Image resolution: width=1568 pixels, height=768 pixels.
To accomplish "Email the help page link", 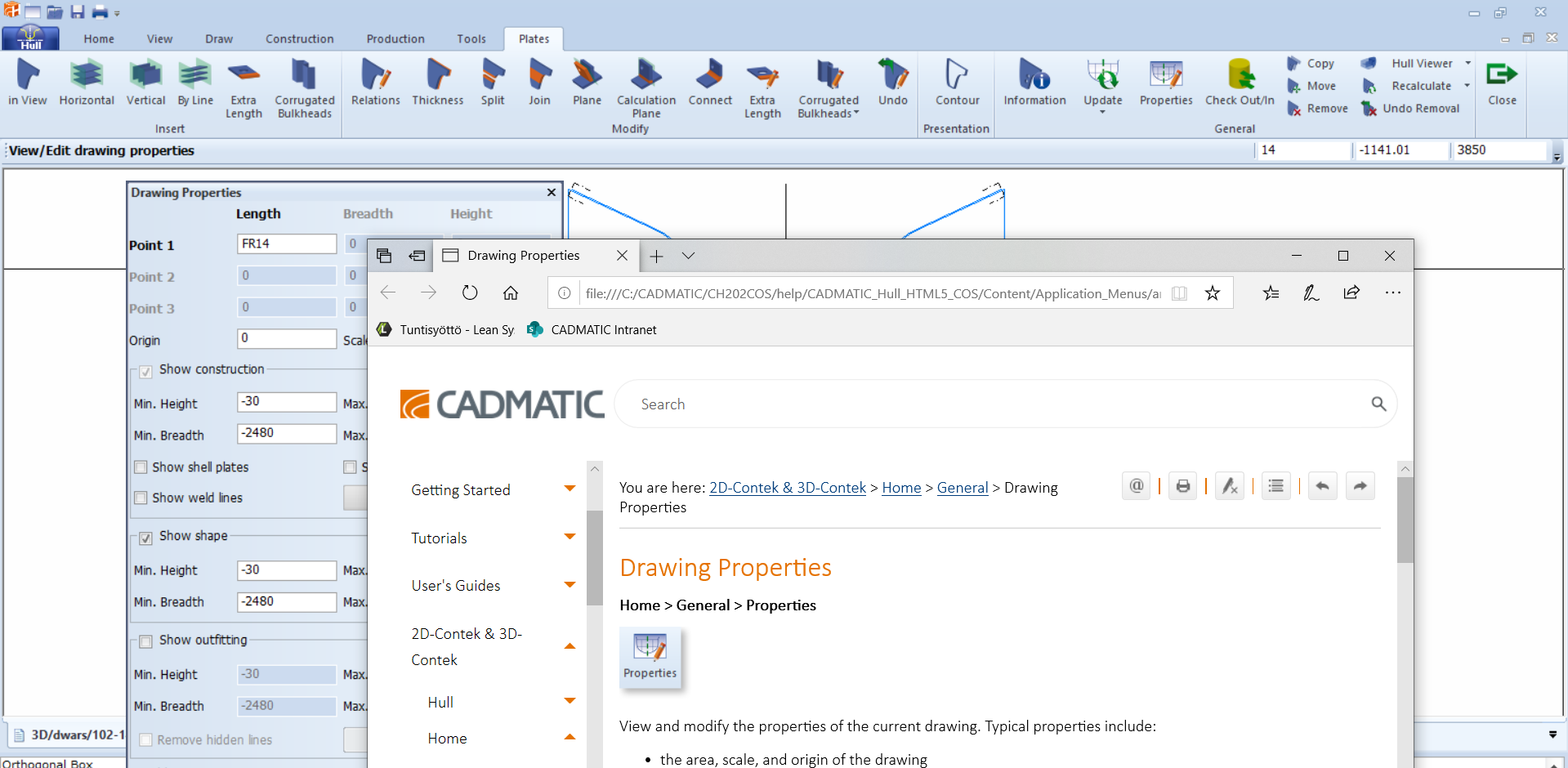I will coord(1136,486).
